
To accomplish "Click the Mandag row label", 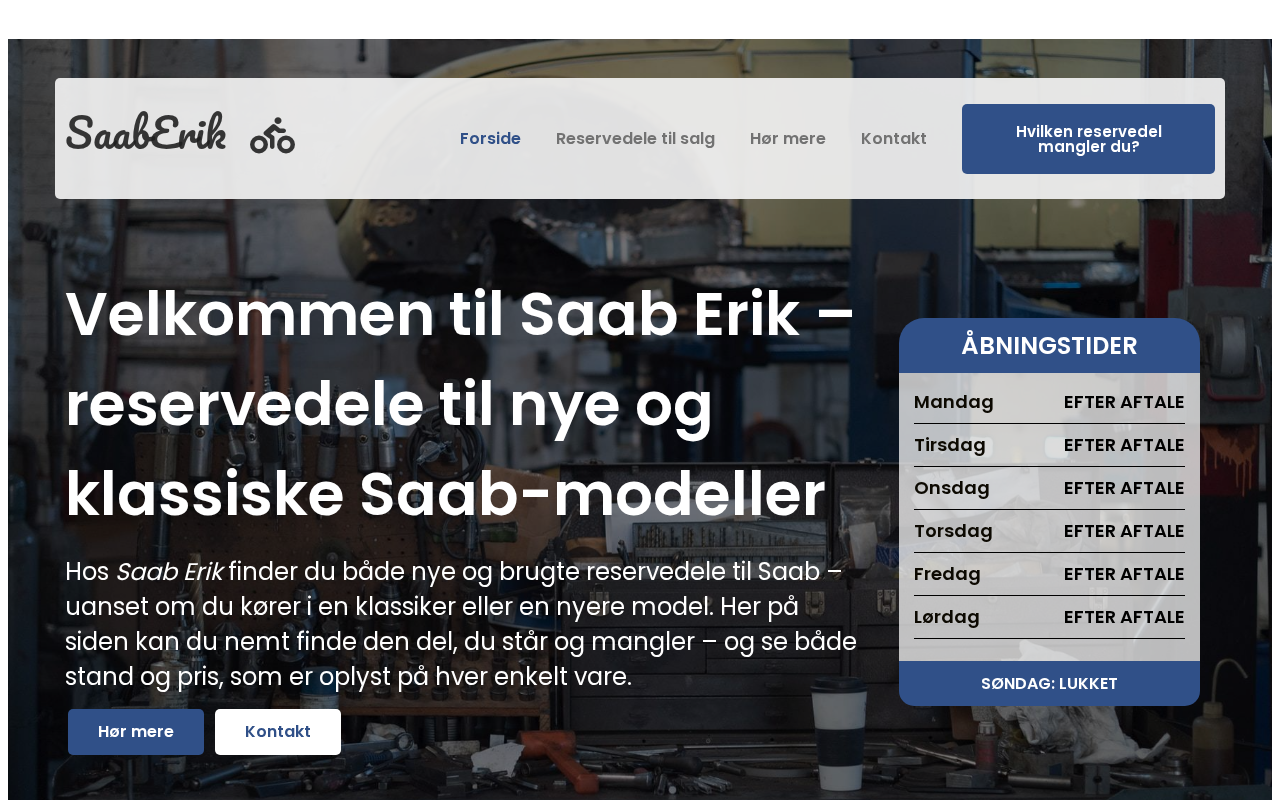I will [x=954, y=402].
